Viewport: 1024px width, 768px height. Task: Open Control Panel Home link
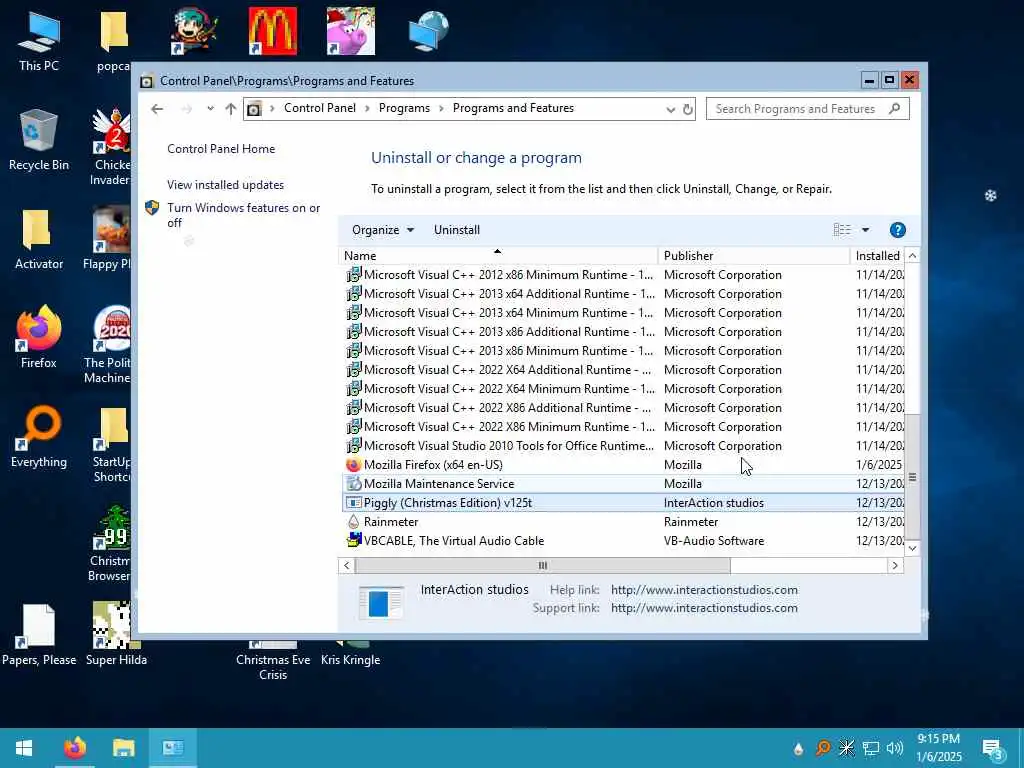221,149
